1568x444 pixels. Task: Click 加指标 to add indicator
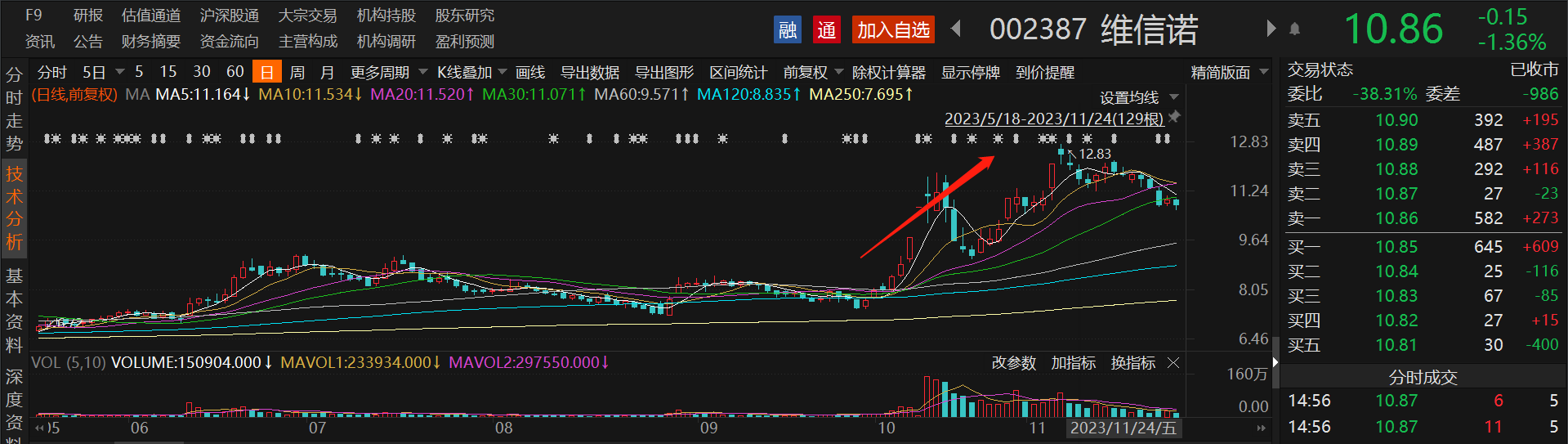pos(1074,362)
